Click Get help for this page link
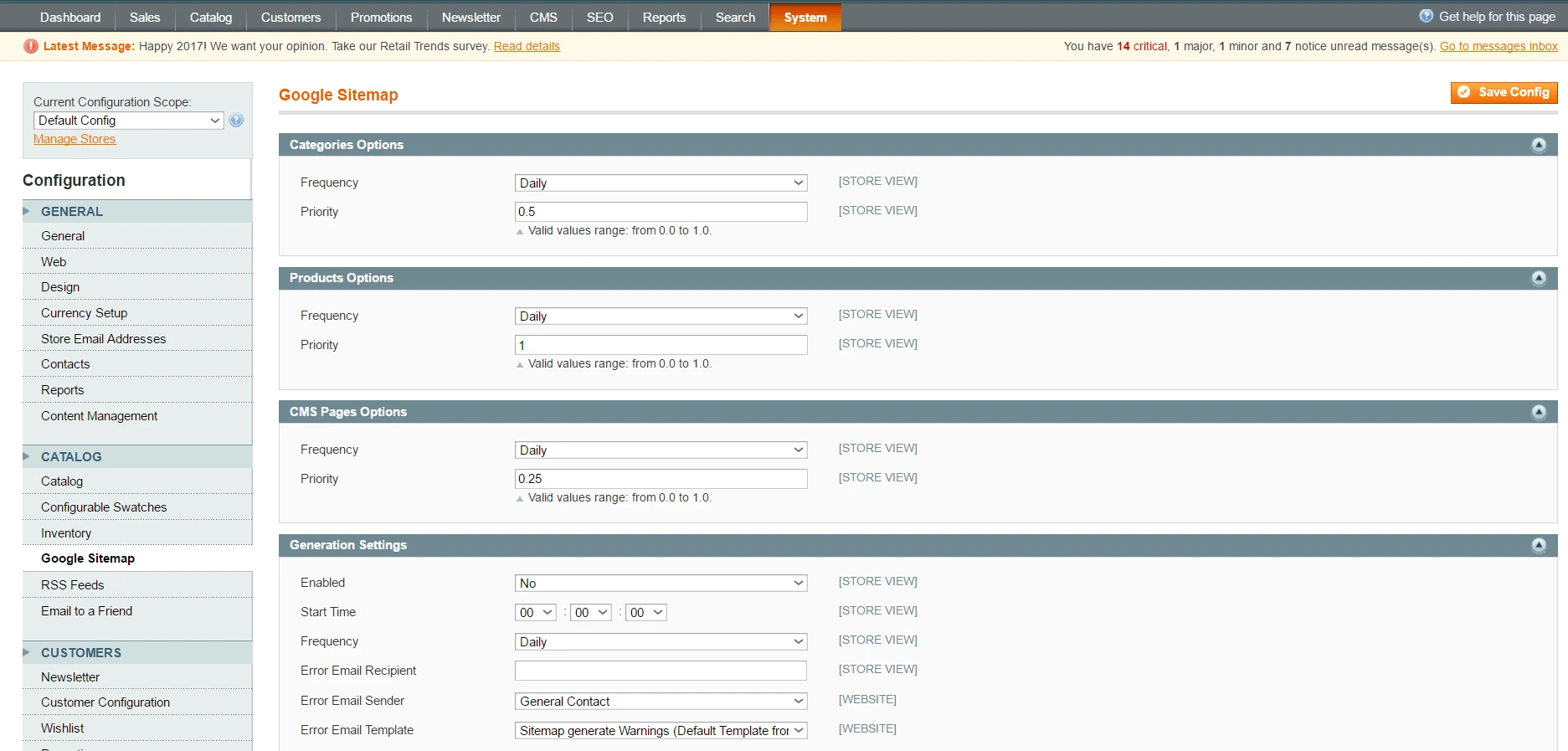This screenshot has height=751, width=1568. coord(1497,17)
